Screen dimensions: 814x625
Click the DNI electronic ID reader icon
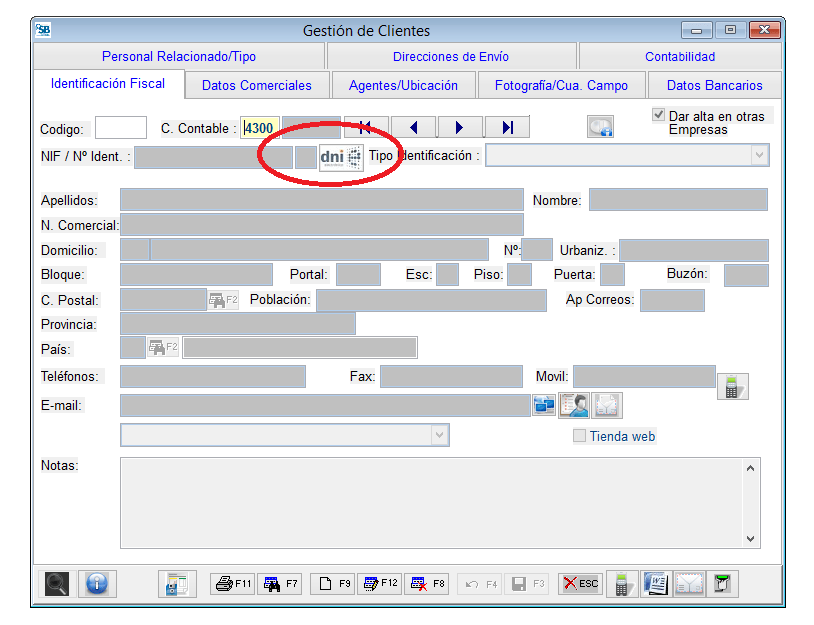(x=341, y=158)
